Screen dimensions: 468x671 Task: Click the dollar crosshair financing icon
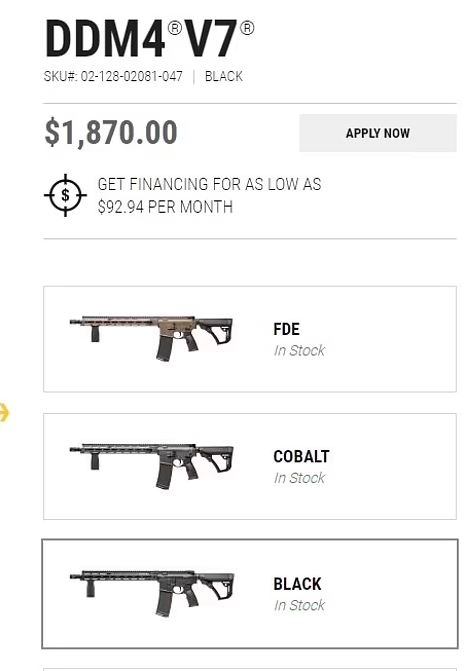(x=65, y=195)
